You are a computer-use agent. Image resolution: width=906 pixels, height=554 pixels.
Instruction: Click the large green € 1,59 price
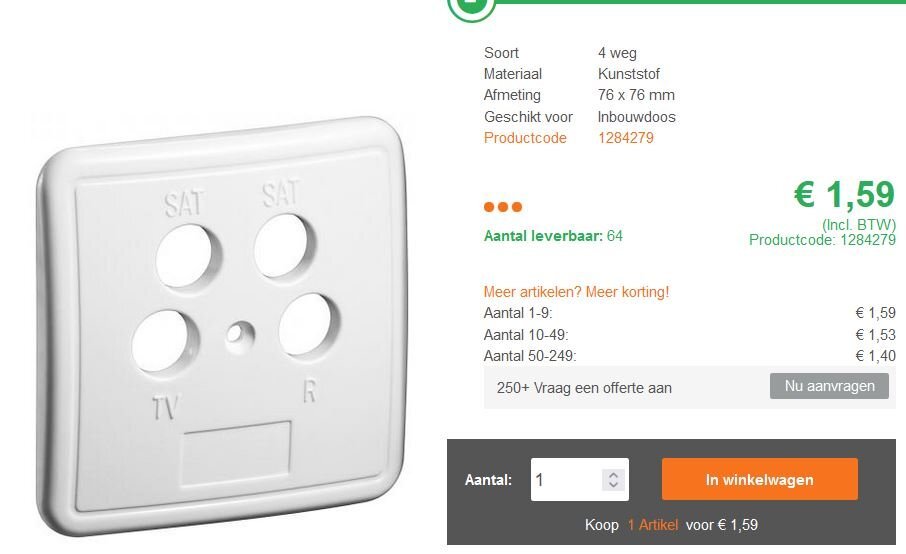[844, 194]
